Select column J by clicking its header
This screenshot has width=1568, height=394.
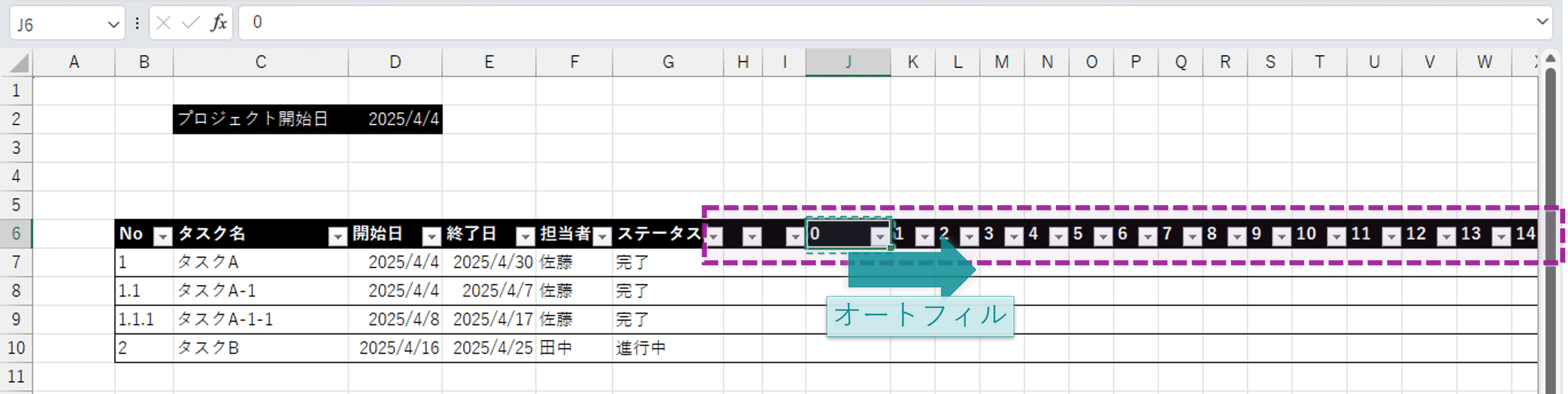pyautogui.click(x=849, y=61)
